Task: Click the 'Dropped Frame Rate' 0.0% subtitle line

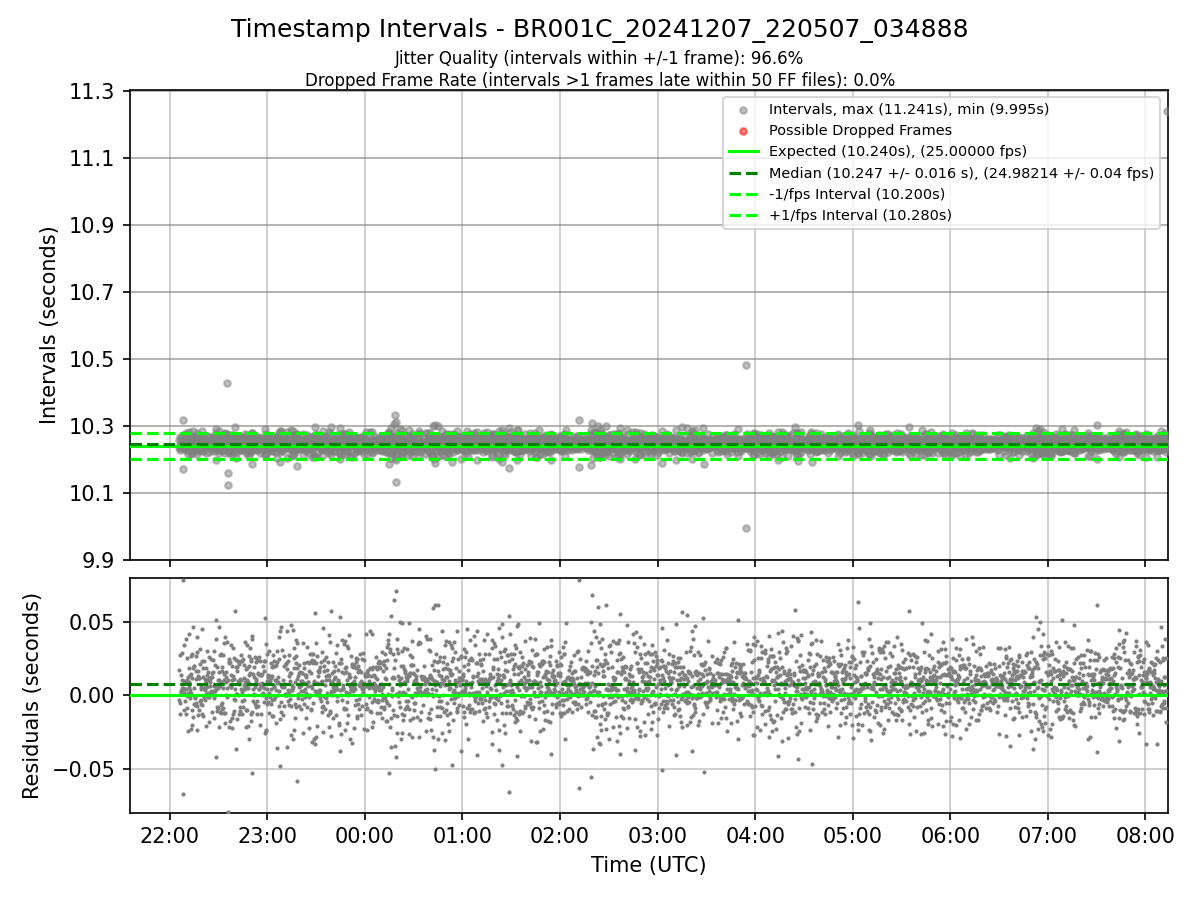Action: pos(599,80)
